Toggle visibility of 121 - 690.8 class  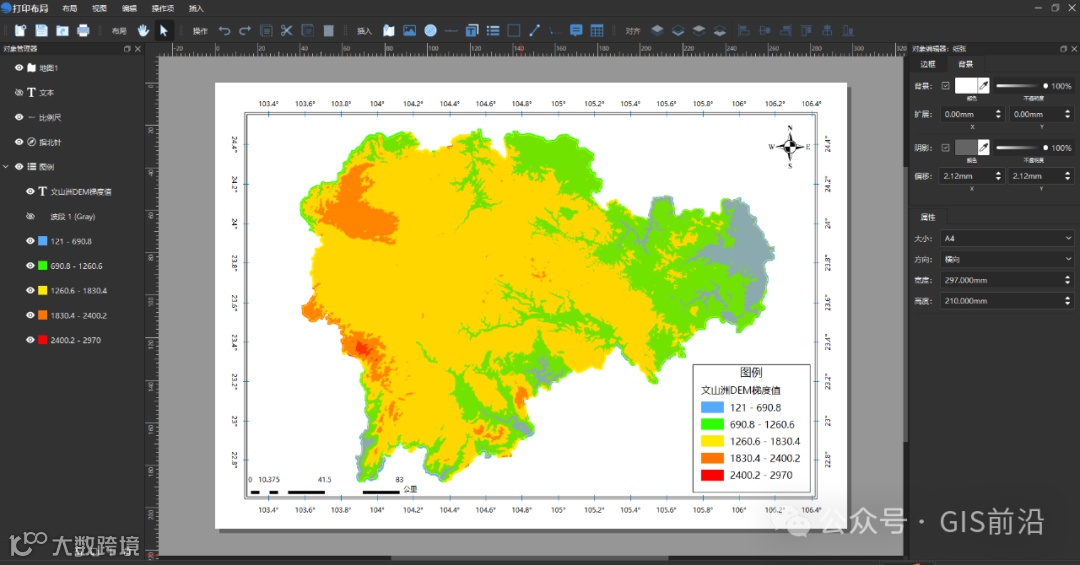[30, 241]
